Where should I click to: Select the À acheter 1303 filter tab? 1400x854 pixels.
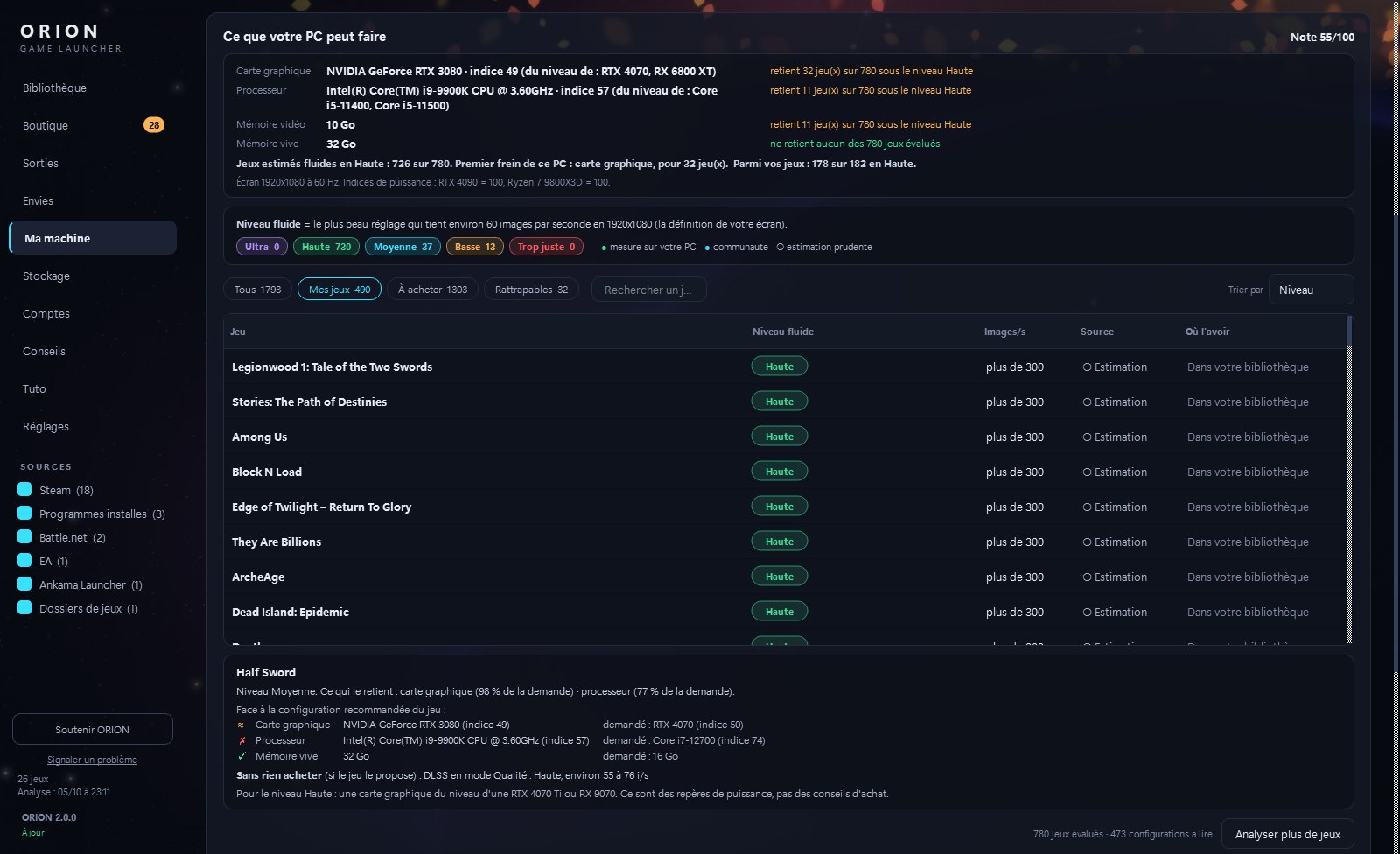[432, 290]
